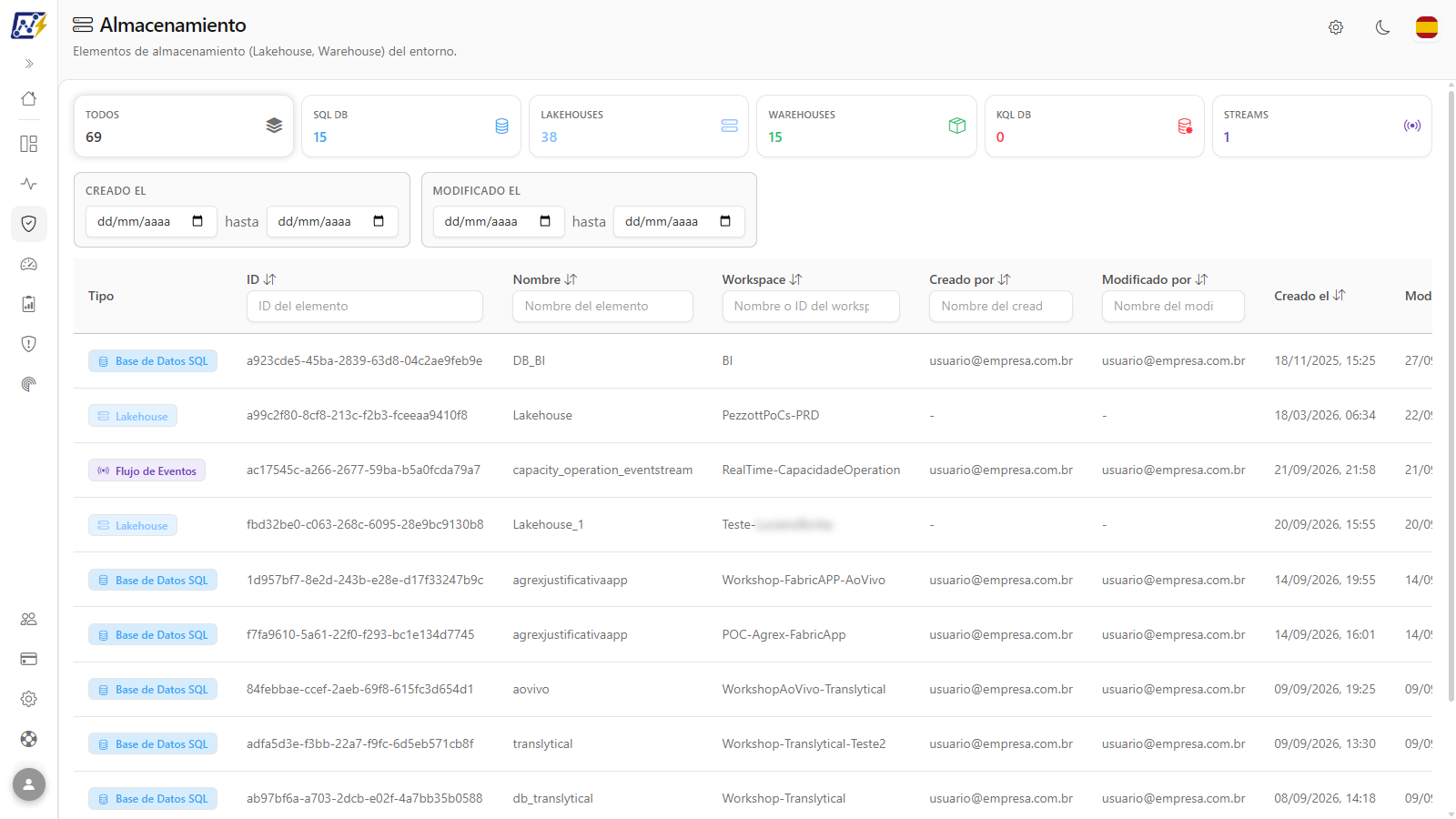Viewport: 1456px width, 819px height.
Task: Filter by the STREAMS card
Action: [x=1322, y=126]
